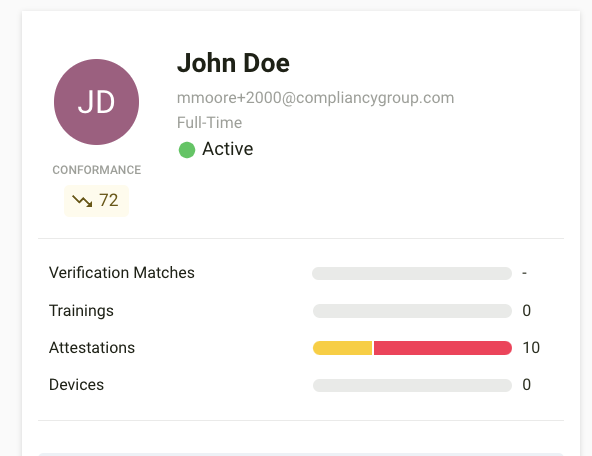Open the Devices row label
592x456 pixels.
[76, 385]
